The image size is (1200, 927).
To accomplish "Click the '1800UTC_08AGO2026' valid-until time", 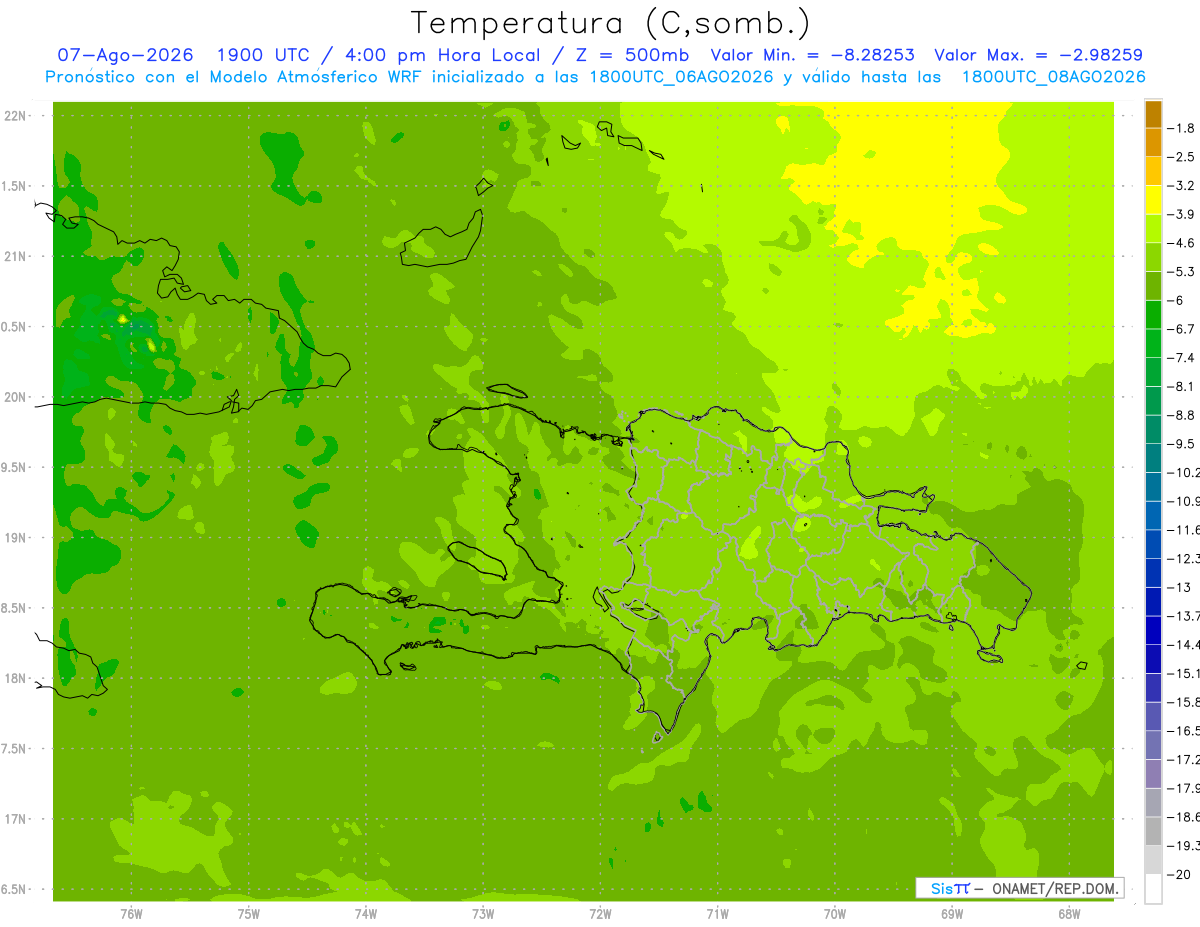I will click(1053, 77).
